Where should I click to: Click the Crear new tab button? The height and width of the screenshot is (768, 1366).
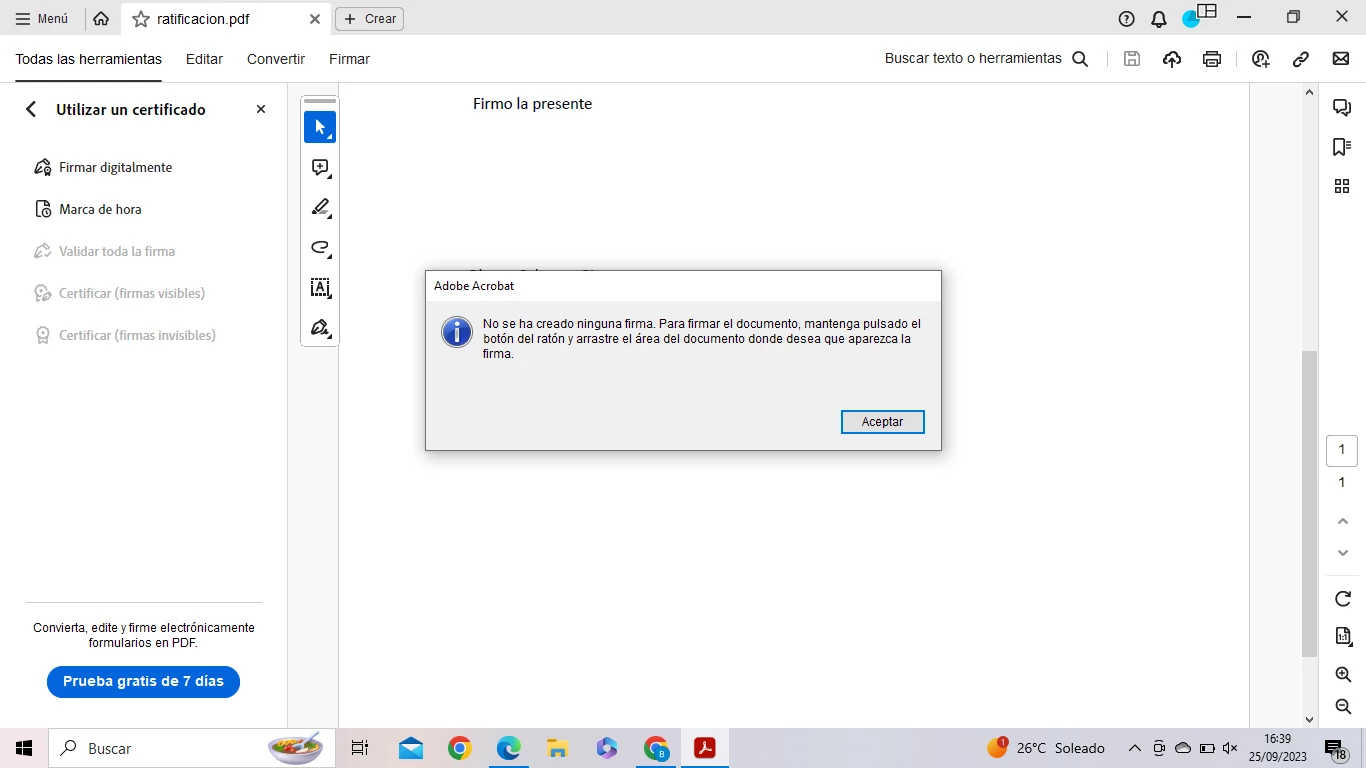(369, 19)
